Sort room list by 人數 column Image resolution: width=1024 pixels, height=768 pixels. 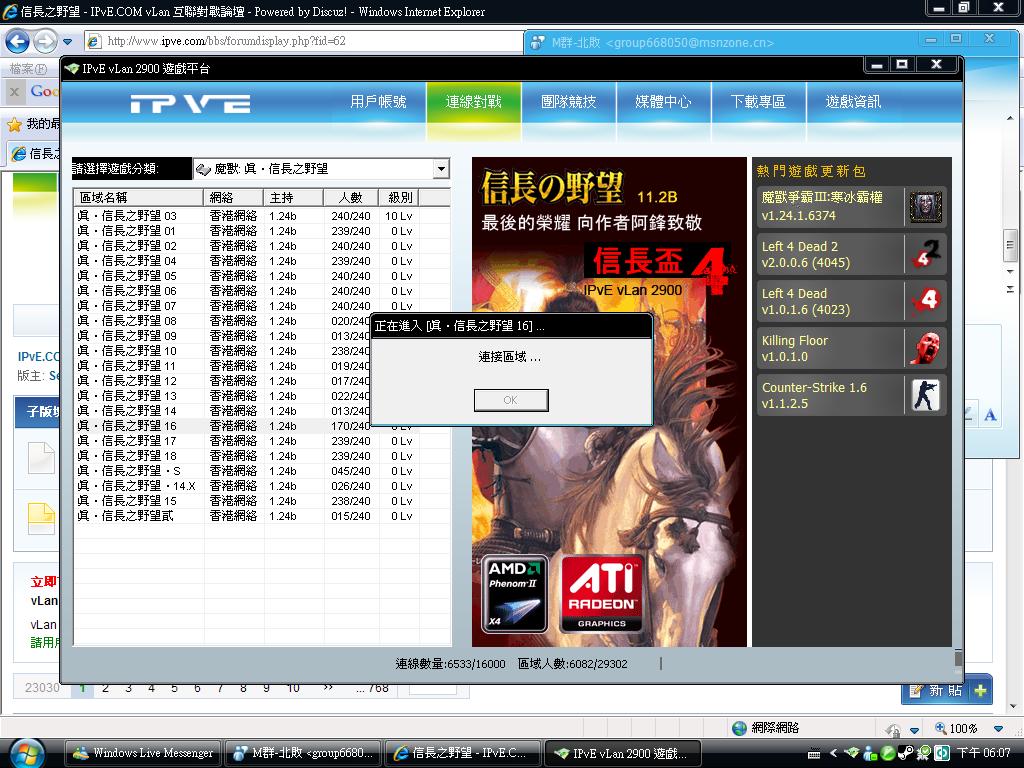click(x=350, y=197)
